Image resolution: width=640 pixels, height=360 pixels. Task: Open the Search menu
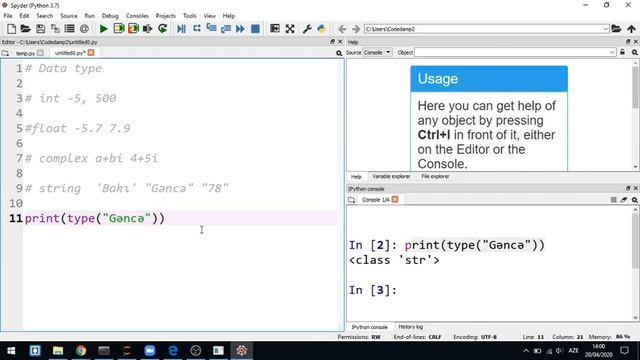click(44, 16)
